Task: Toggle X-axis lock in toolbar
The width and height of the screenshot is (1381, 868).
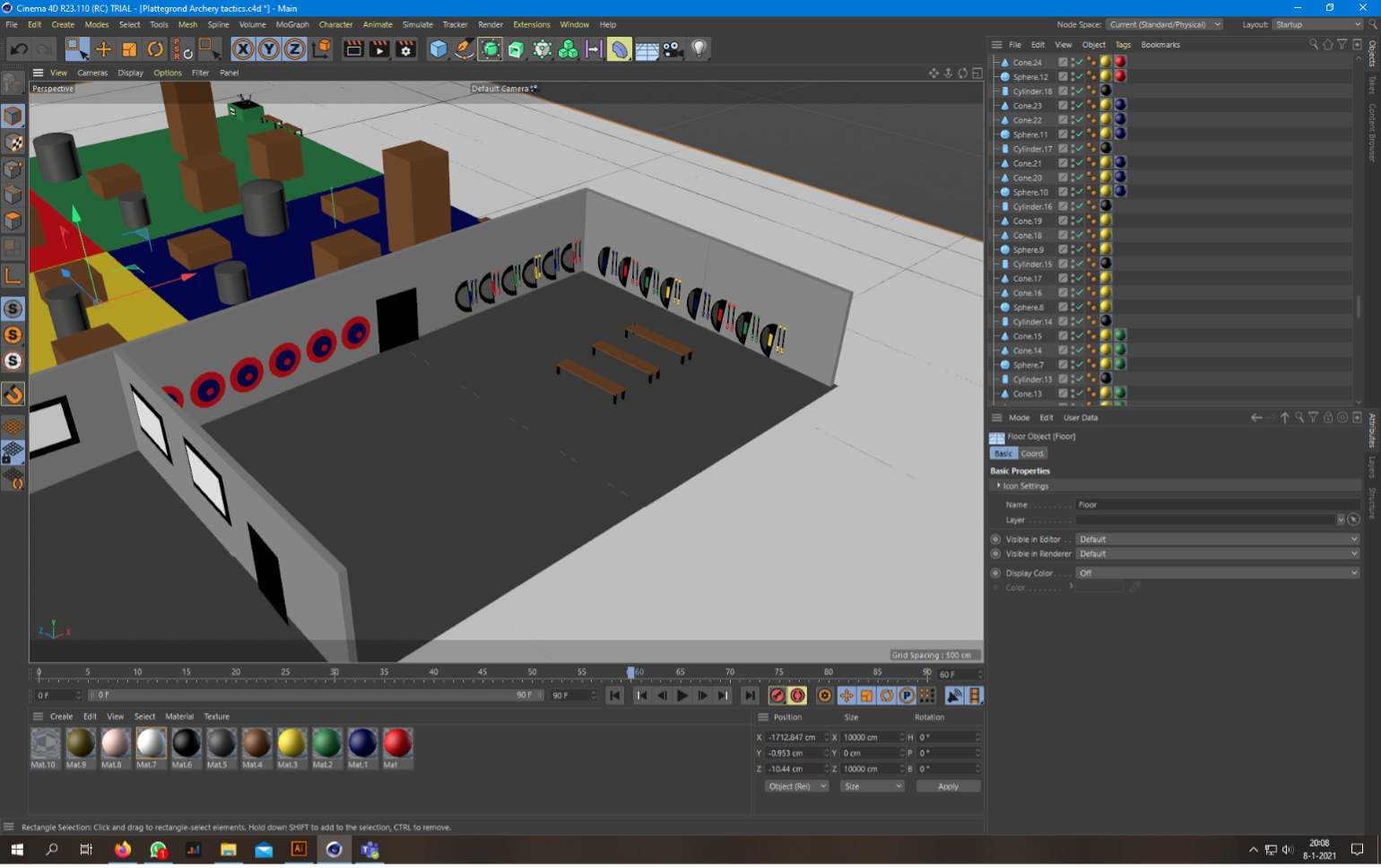Action: click(x=243, y=49)
